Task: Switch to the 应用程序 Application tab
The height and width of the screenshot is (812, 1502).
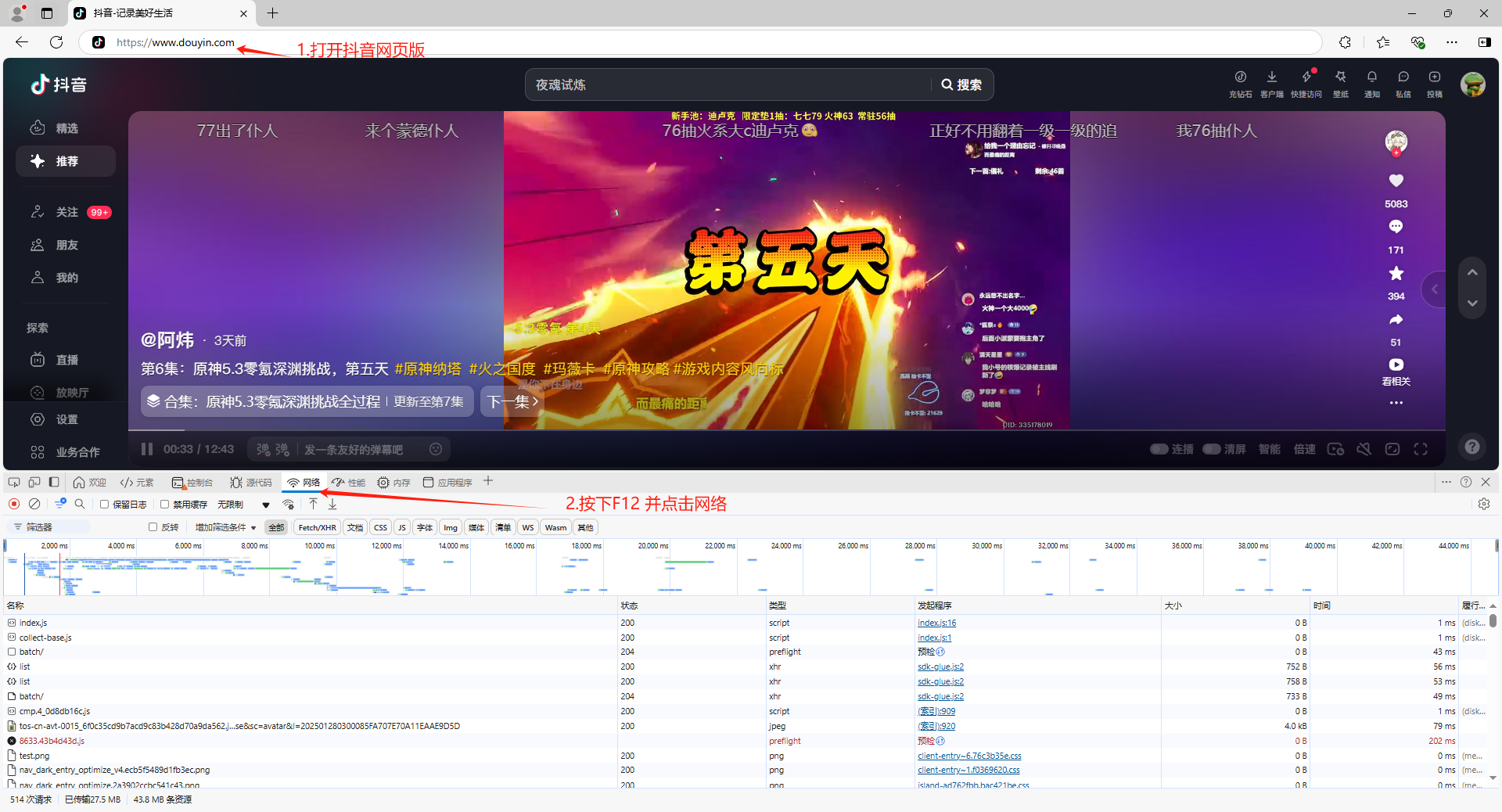Action: (447, 483)
